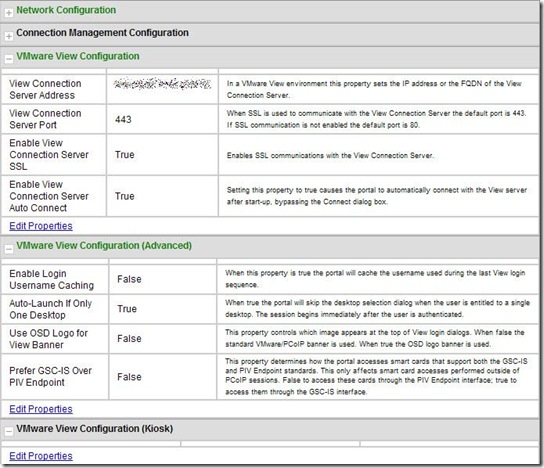Open Edit Properties under the Kiosk section
Screen dimensions: 544x468
click(41, 456)
